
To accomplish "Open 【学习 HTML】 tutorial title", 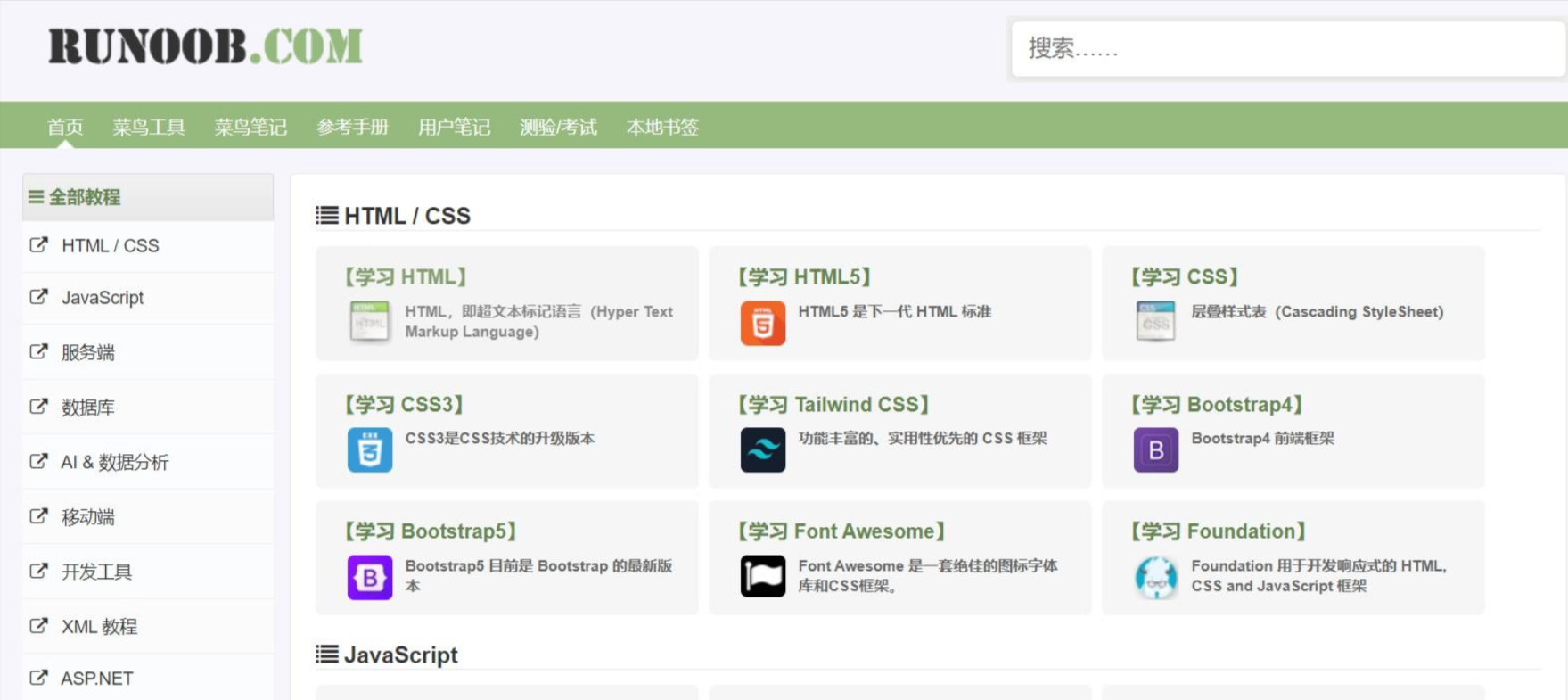I will [406, 276].
